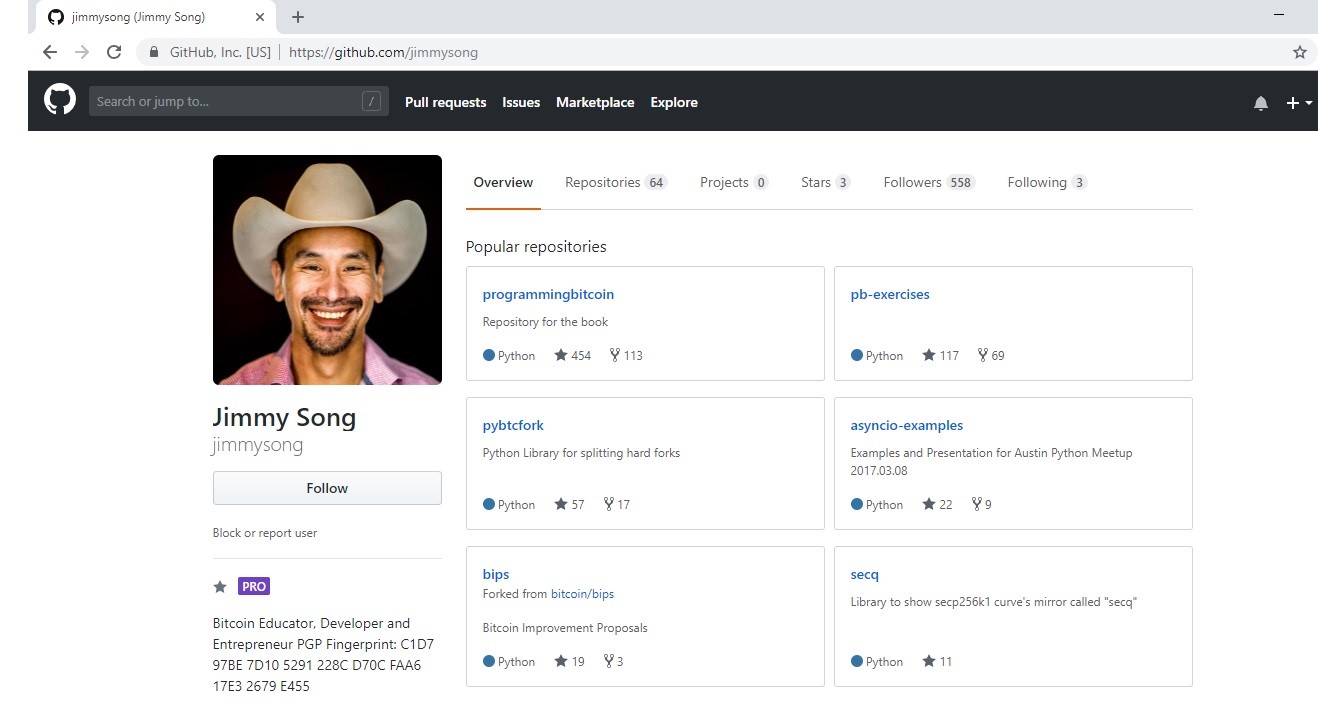1318x705 pixels.
Task: Click star count 57 on pybtcfork
Action: click(570, 504)
